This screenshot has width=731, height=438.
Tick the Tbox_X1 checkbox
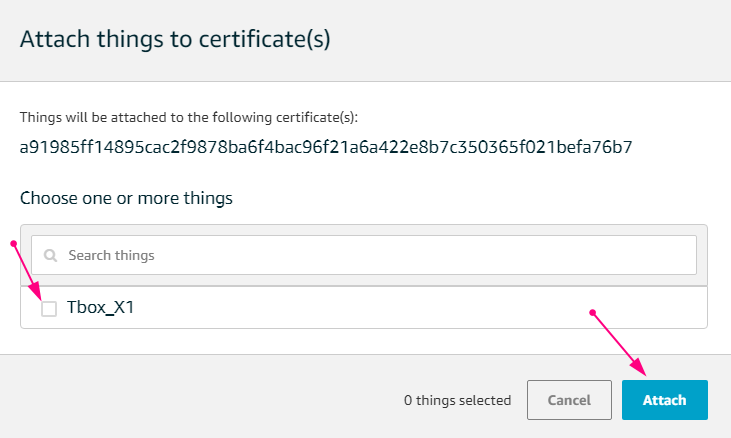click(49, 308)
